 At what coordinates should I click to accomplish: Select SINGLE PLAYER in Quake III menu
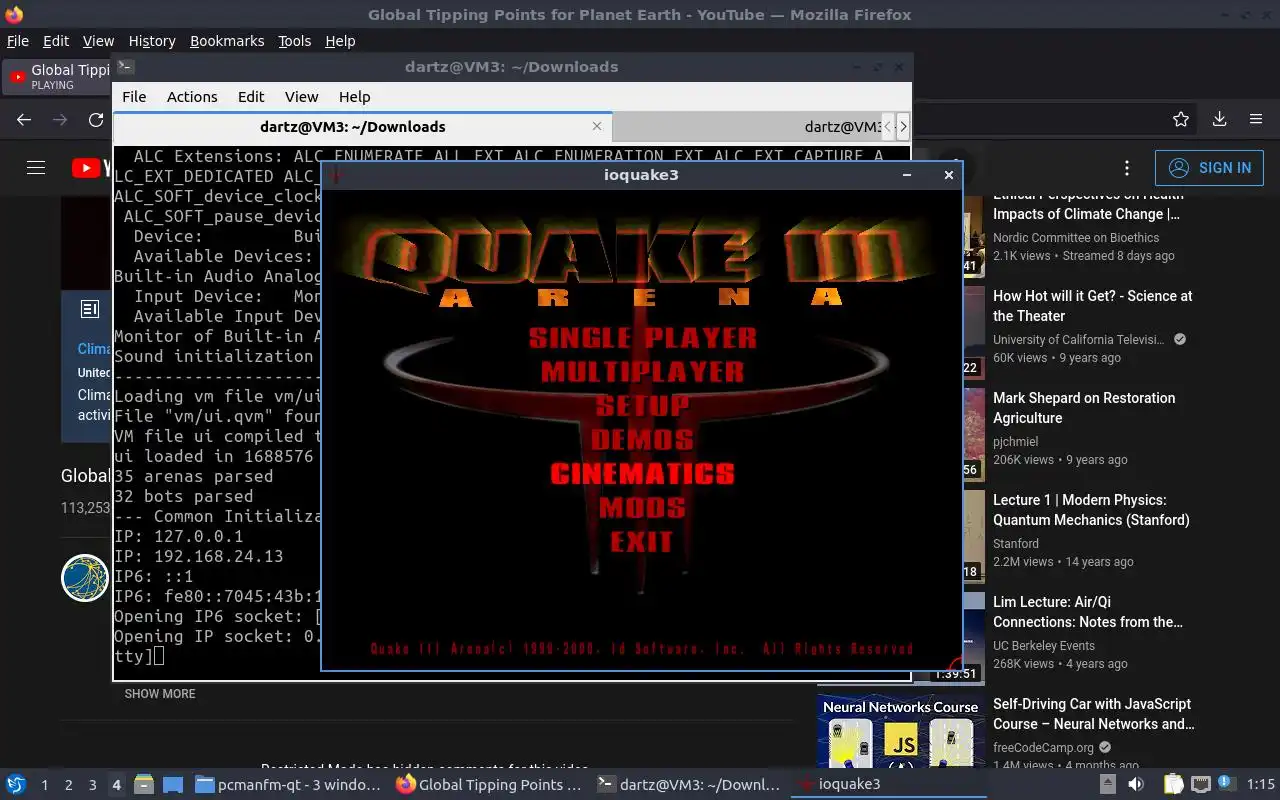pyautogui.click(x=642, y=337)
